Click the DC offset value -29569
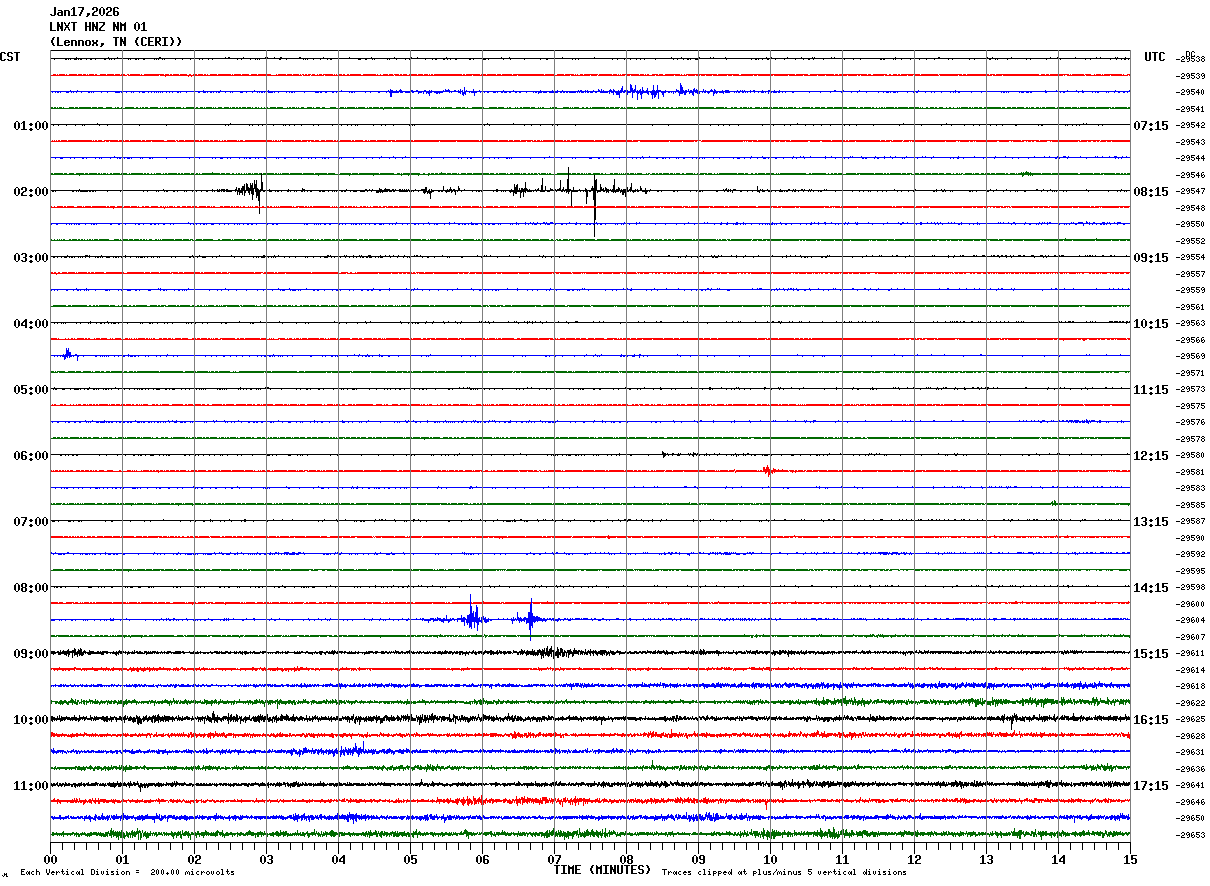Screen dimensions: 1210x886 (x=1191, y=356)
